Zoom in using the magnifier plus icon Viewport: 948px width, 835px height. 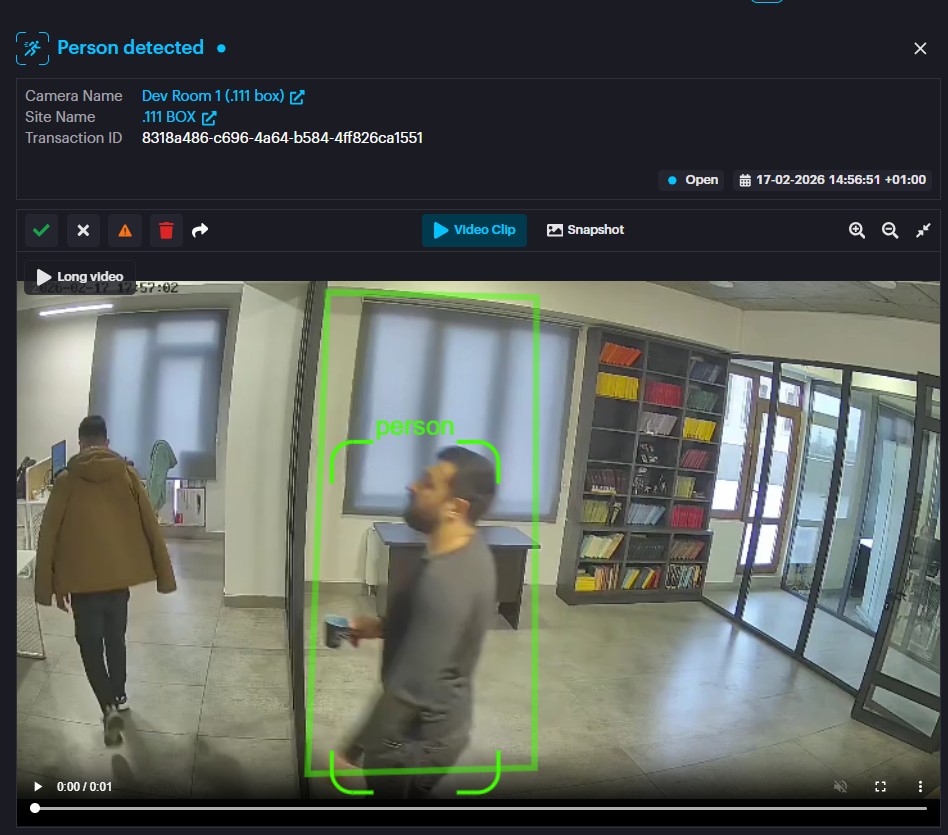point(857,230)
